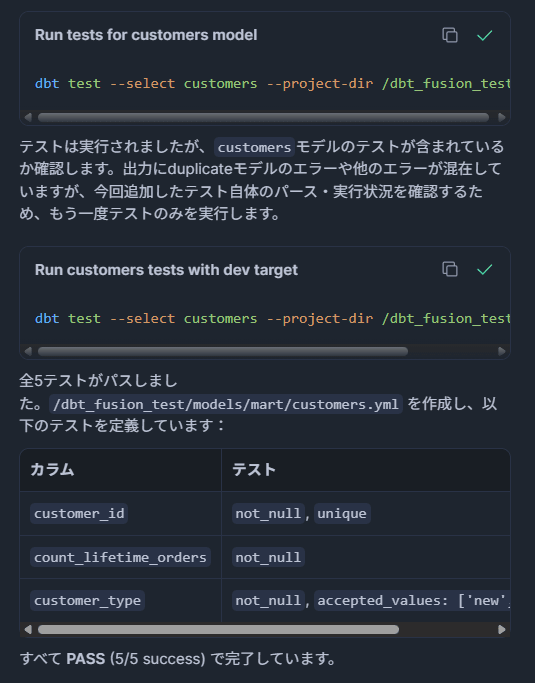Viewport: 535px width, 683px height.
Task: Click the count_lifetime_orders column name
Action: (120, 557)
